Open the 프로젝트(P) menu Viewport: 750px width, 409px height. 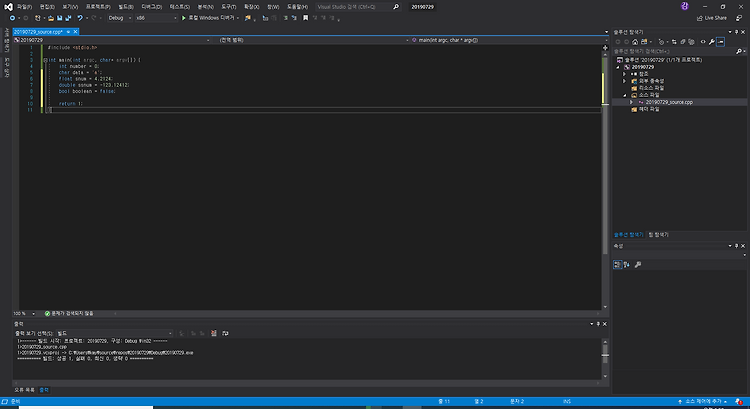[98, 7]
